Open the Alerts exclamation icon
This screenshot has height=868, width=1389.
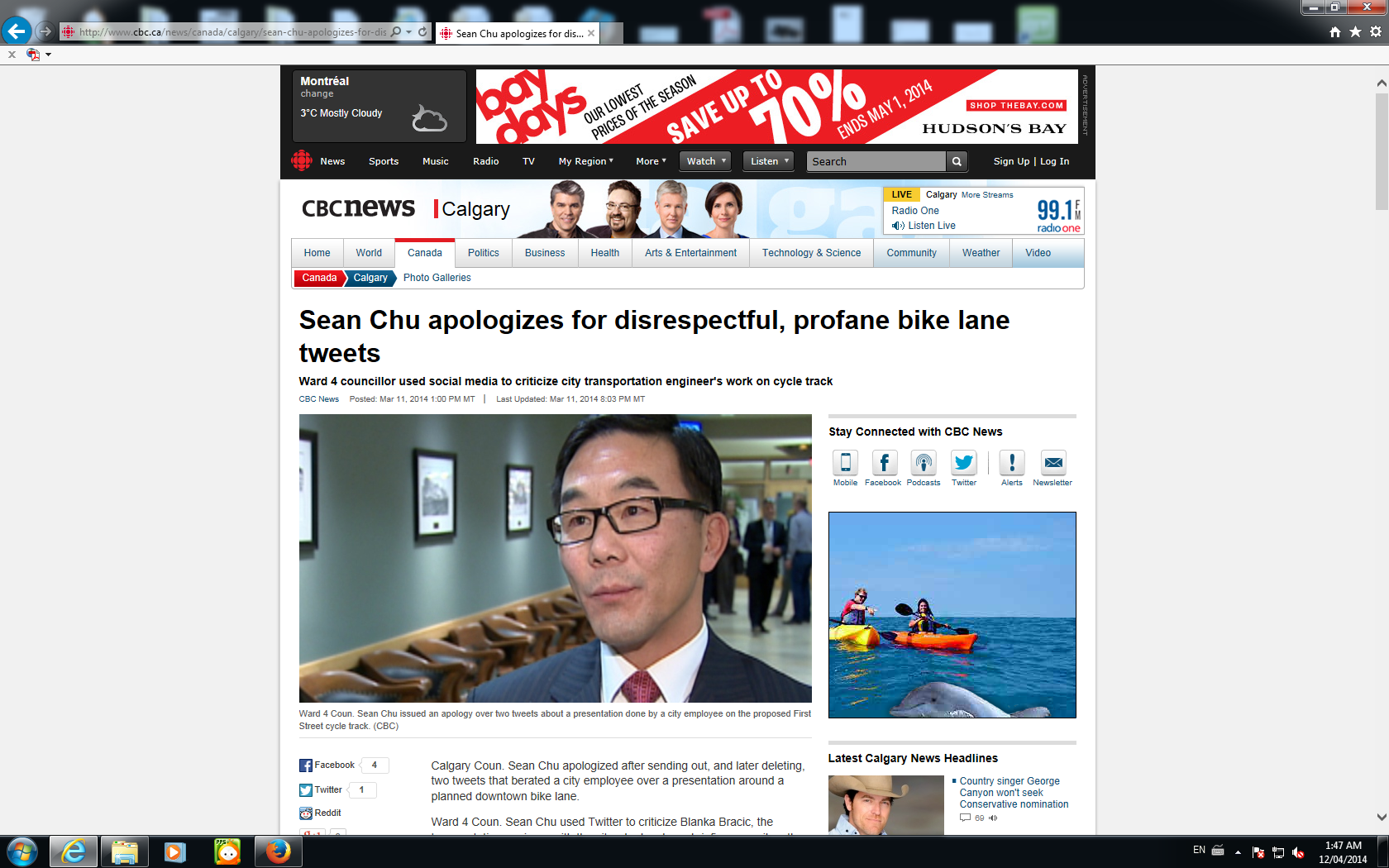point(1012,462)
